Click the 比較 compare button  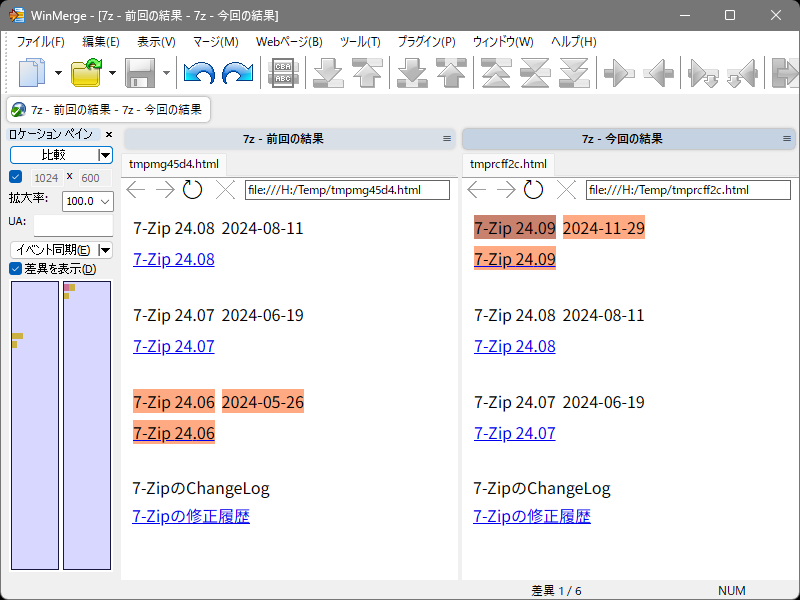(x=54, y=155)
